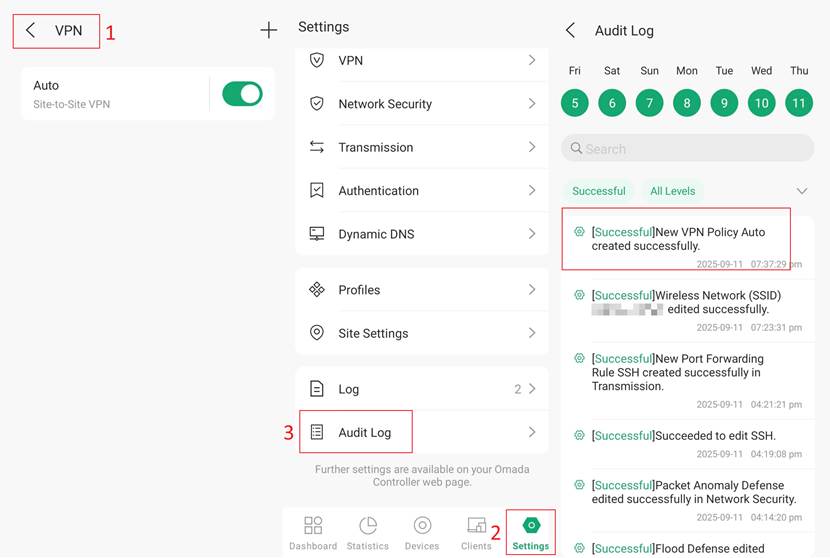Toggle the Auto Site-to-Site VPN switch
The height and width of the screenshot is (558, 830).
point(242,94)
